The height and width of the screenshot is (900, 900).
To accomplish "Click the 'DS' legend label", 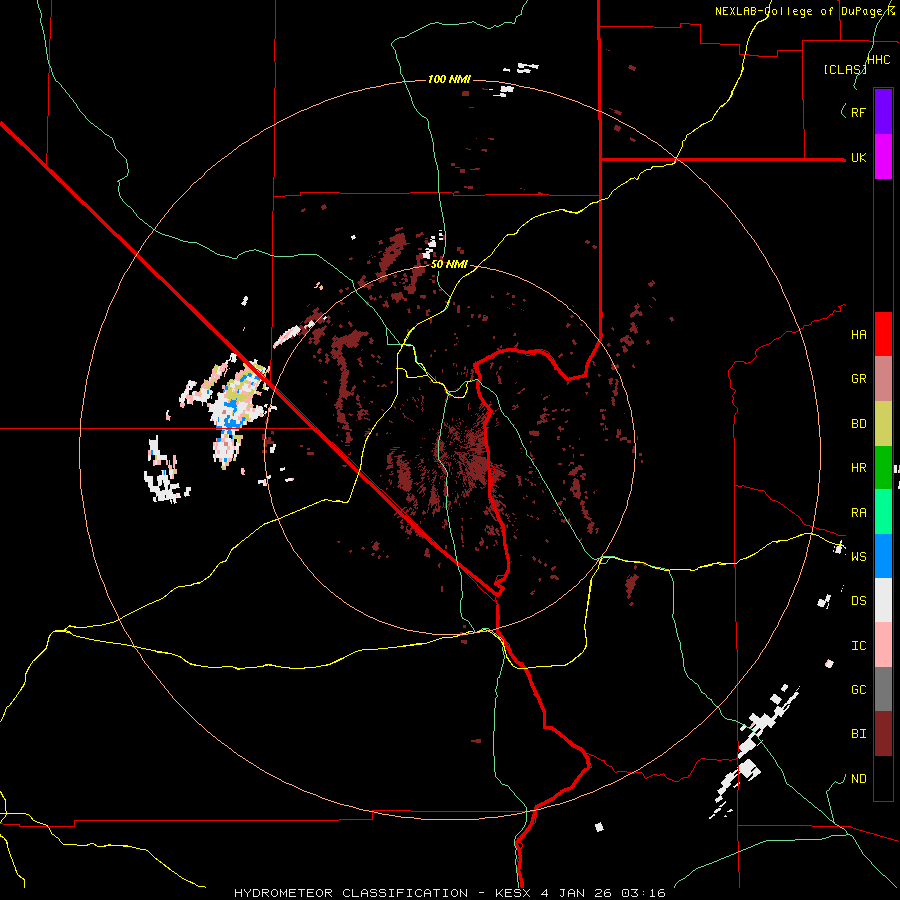I will 858,601.
